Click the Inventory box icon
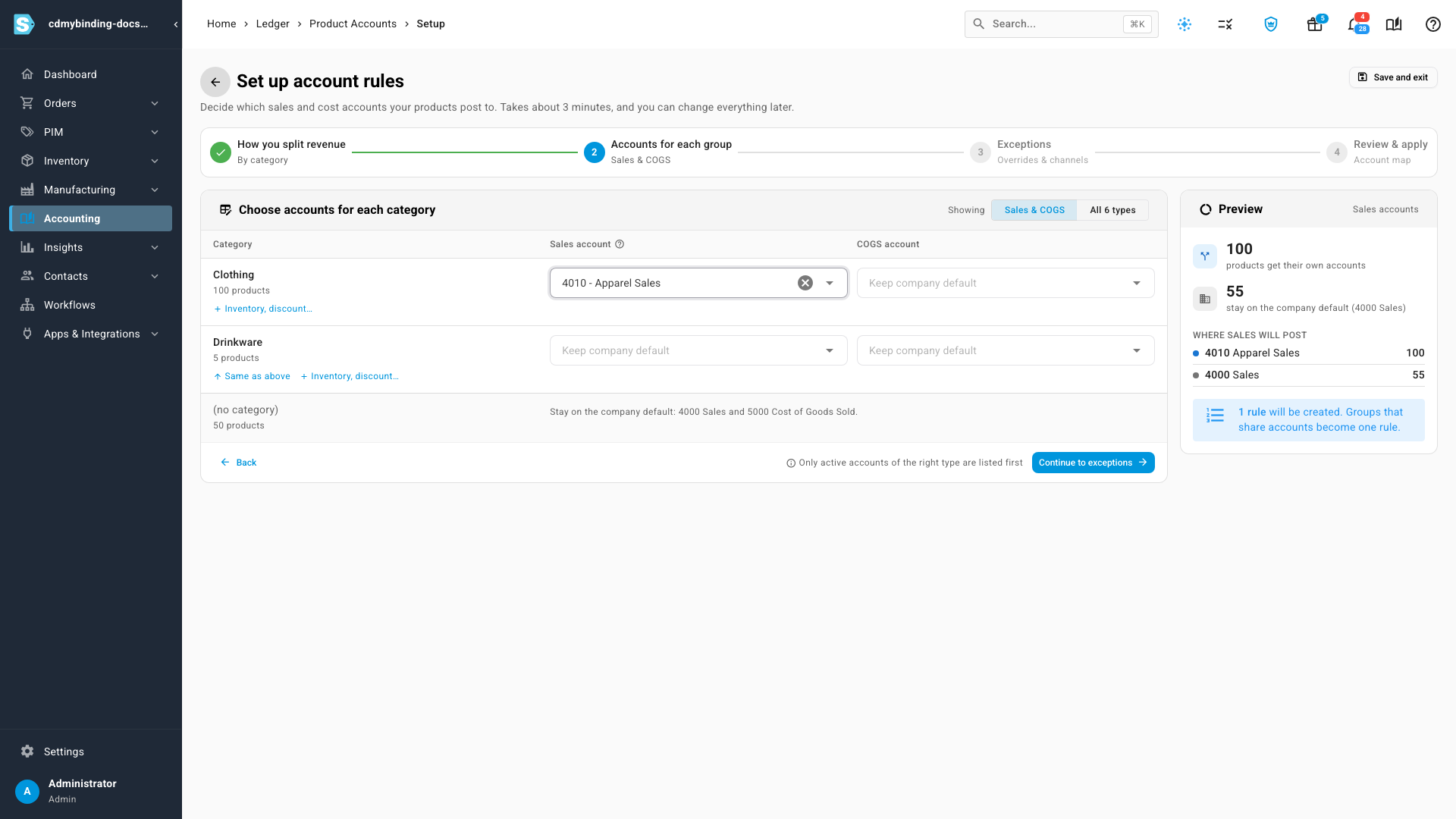The image size is (1456, 819). tap(27, 161)
